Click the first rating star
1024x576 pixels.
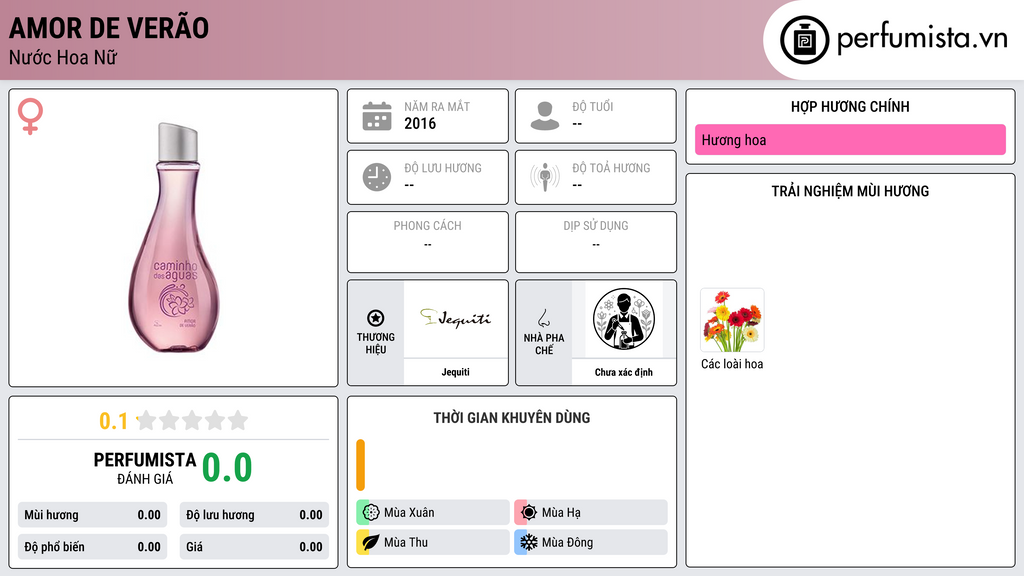pos(147,420)
